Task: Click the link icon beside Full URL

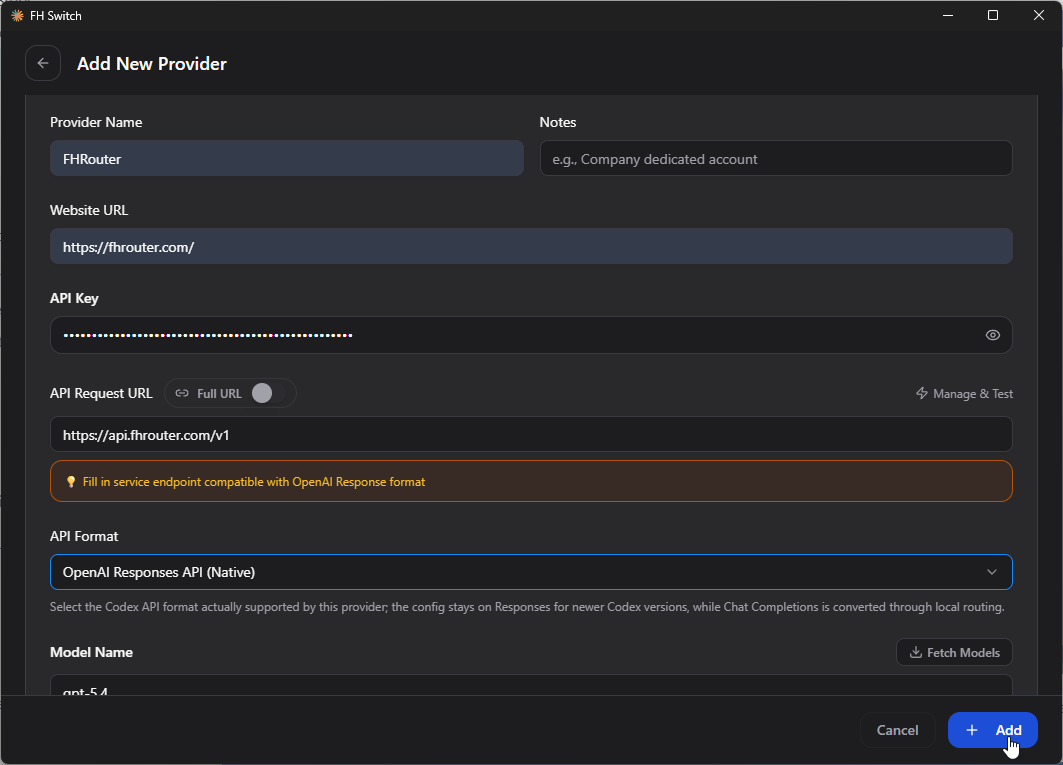Action: (x=182, y=393)
